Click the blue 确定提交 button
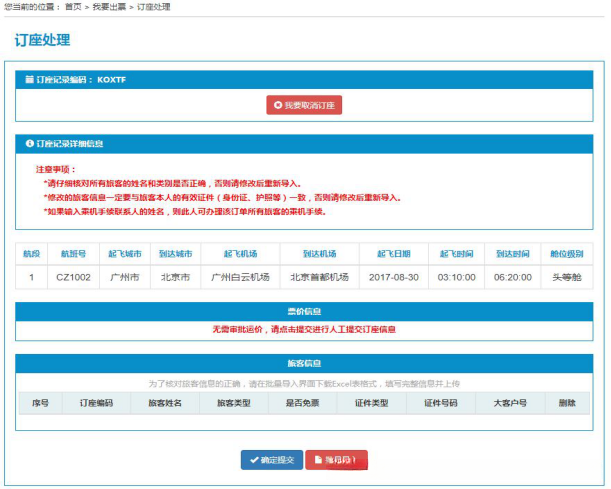 [x=272, y=460]
